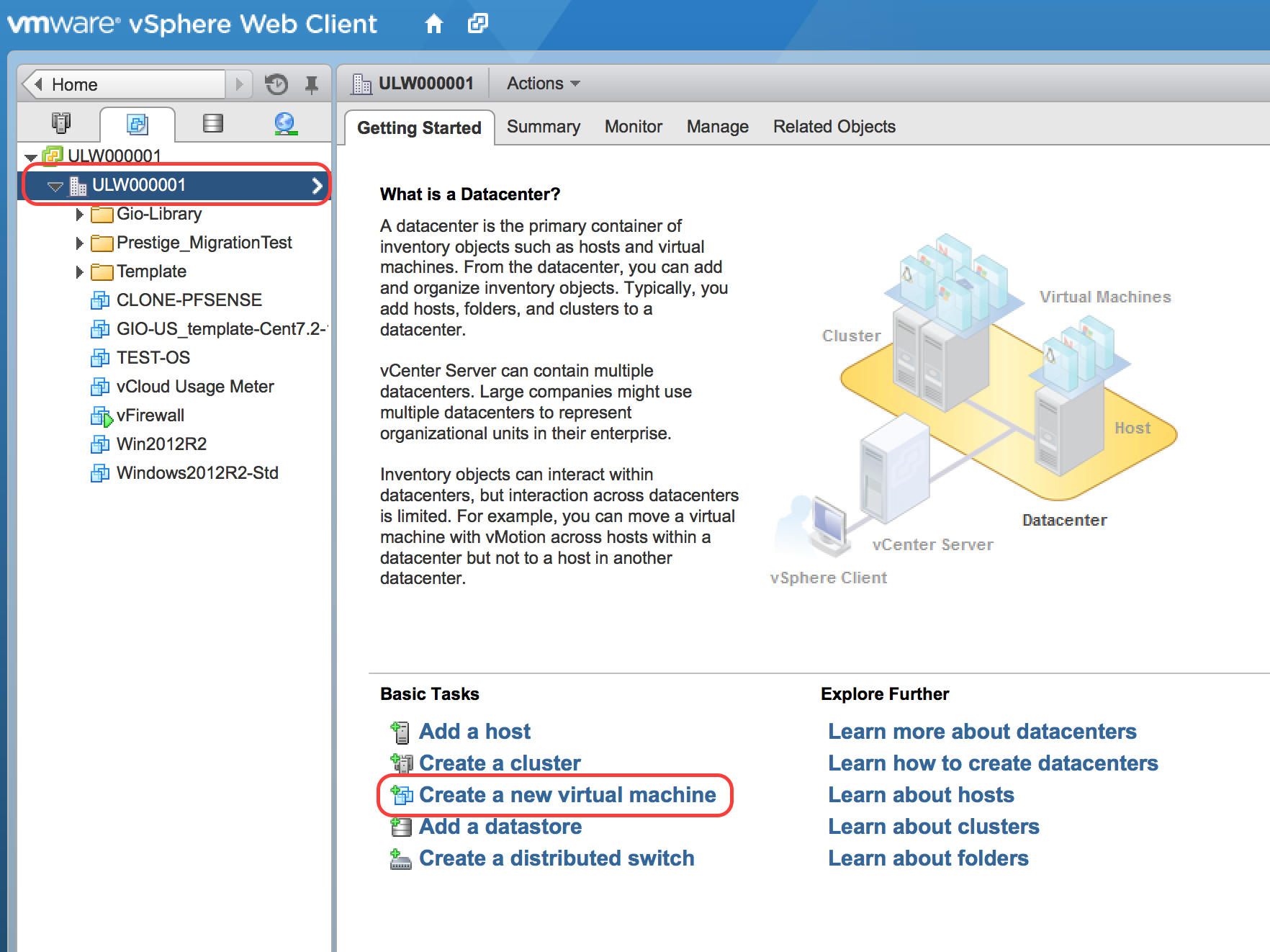Open Learn how to create datacenters

point(993,763)
